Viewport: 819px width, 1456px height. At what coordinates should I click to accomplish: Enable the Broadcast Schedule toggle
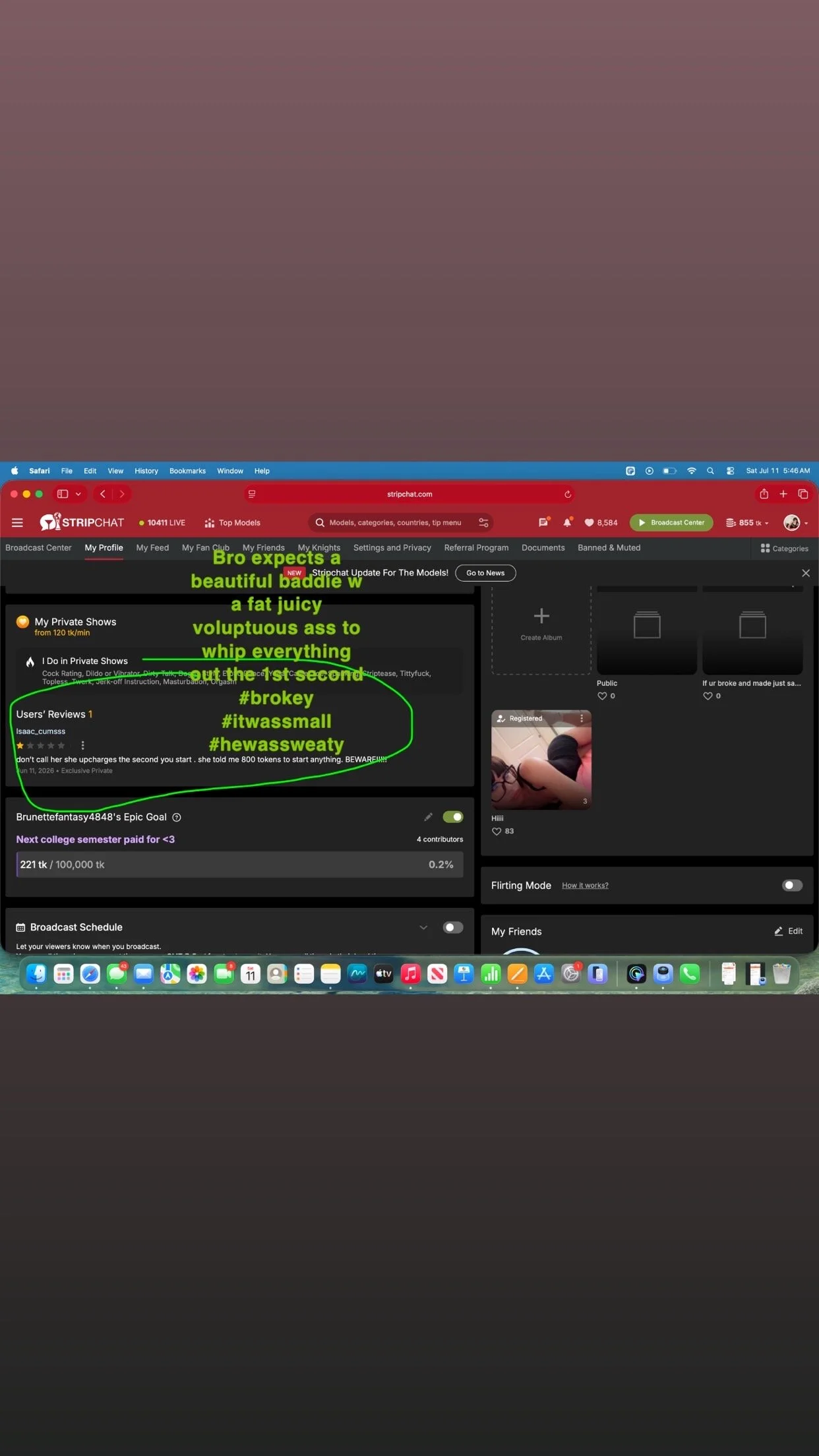coord(453,927)
